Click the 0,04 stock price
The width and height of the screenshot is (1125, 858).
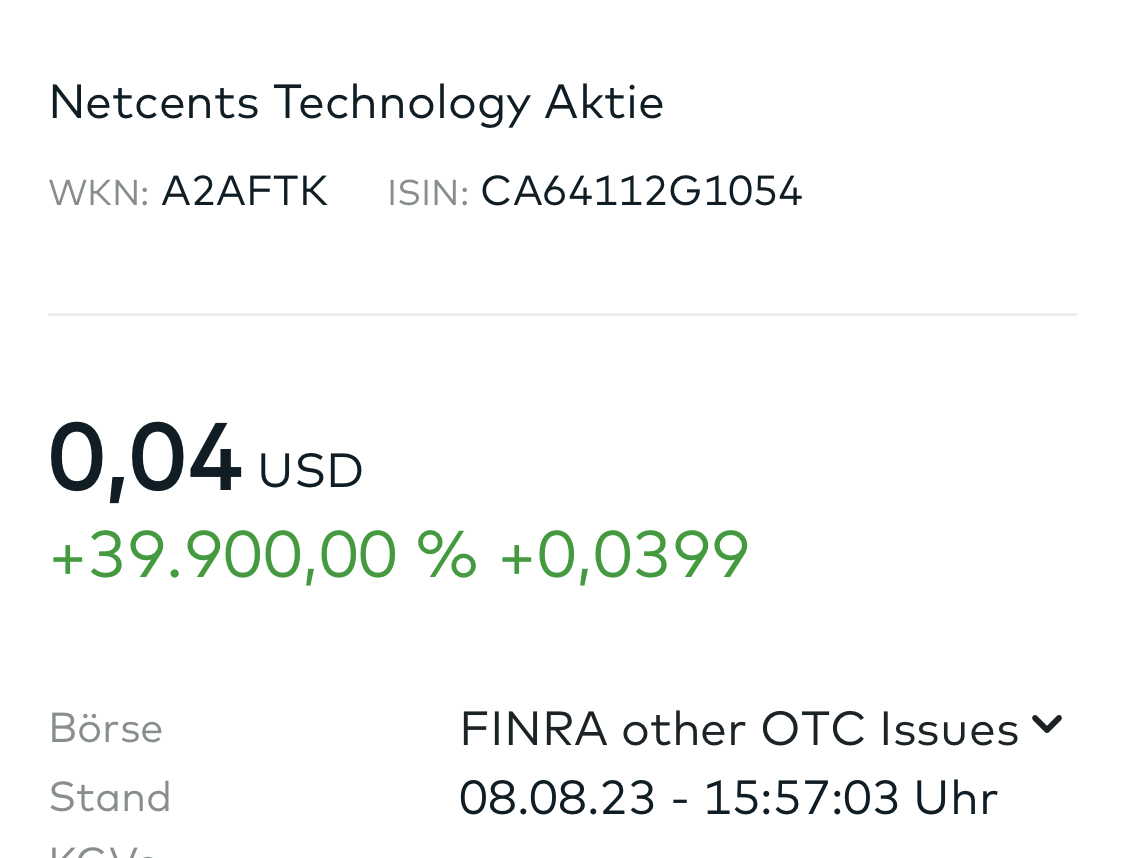(x=144, y=459)
